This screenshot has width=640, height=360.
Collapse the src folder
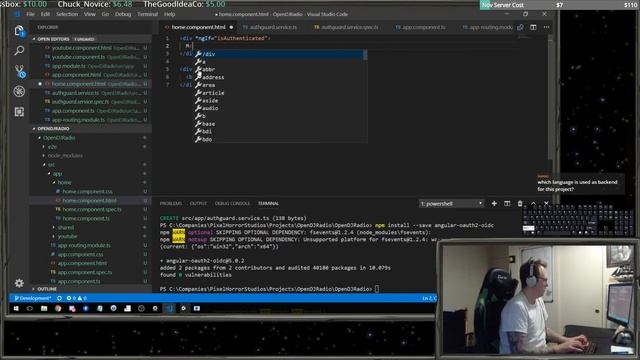click(x=51, y=164)
